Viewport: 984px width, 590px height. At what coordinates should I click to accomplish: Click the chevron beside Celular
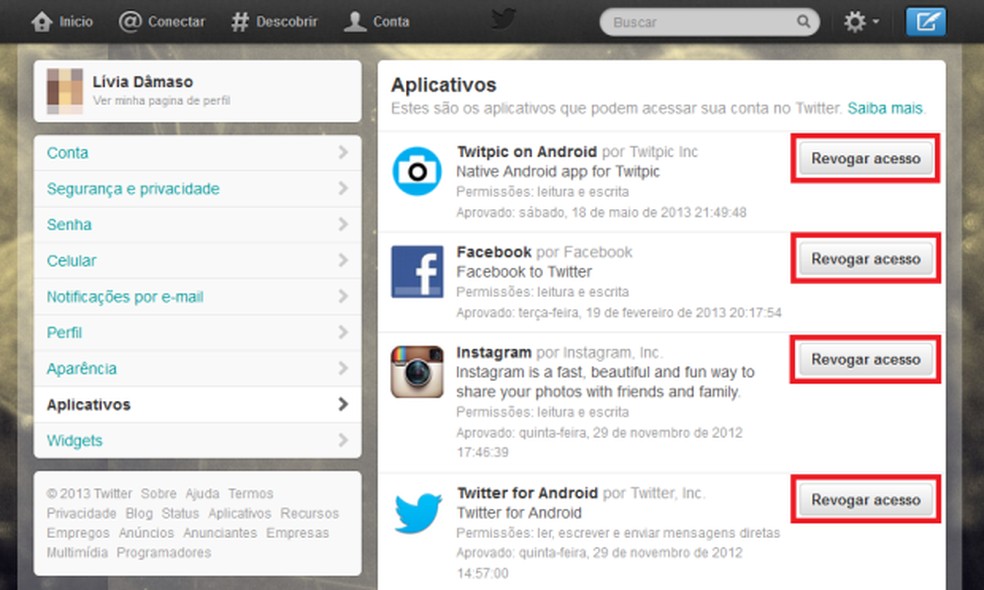(x=343, y=260)
